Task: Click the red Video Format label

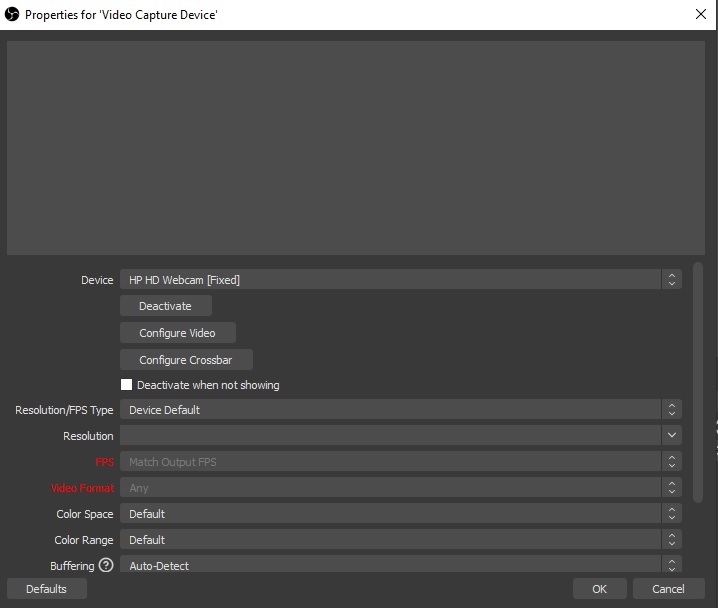Action: pyautogui.click(x=82, y=488)
